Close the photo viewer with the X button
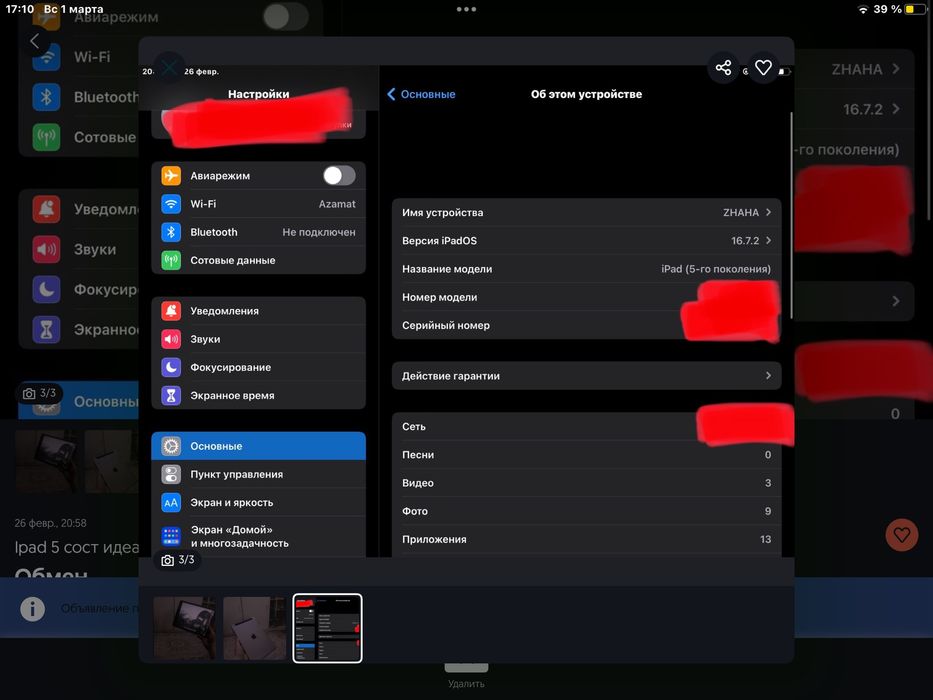The height and width of the screenshot is (700, 933). [170, 67]
